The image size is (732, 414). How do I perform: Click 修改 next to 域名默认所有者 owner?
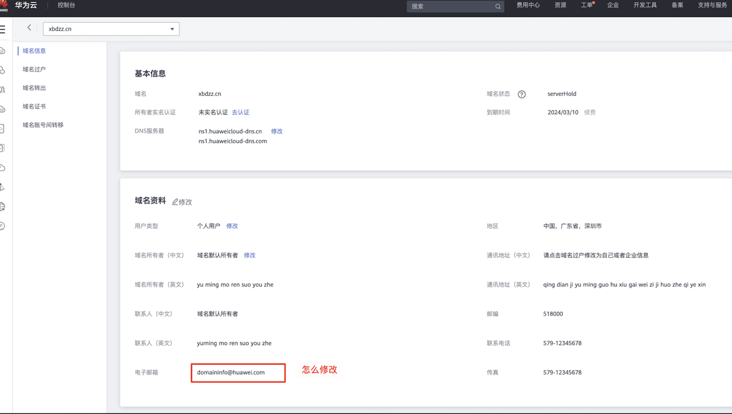tap(250, 255)
